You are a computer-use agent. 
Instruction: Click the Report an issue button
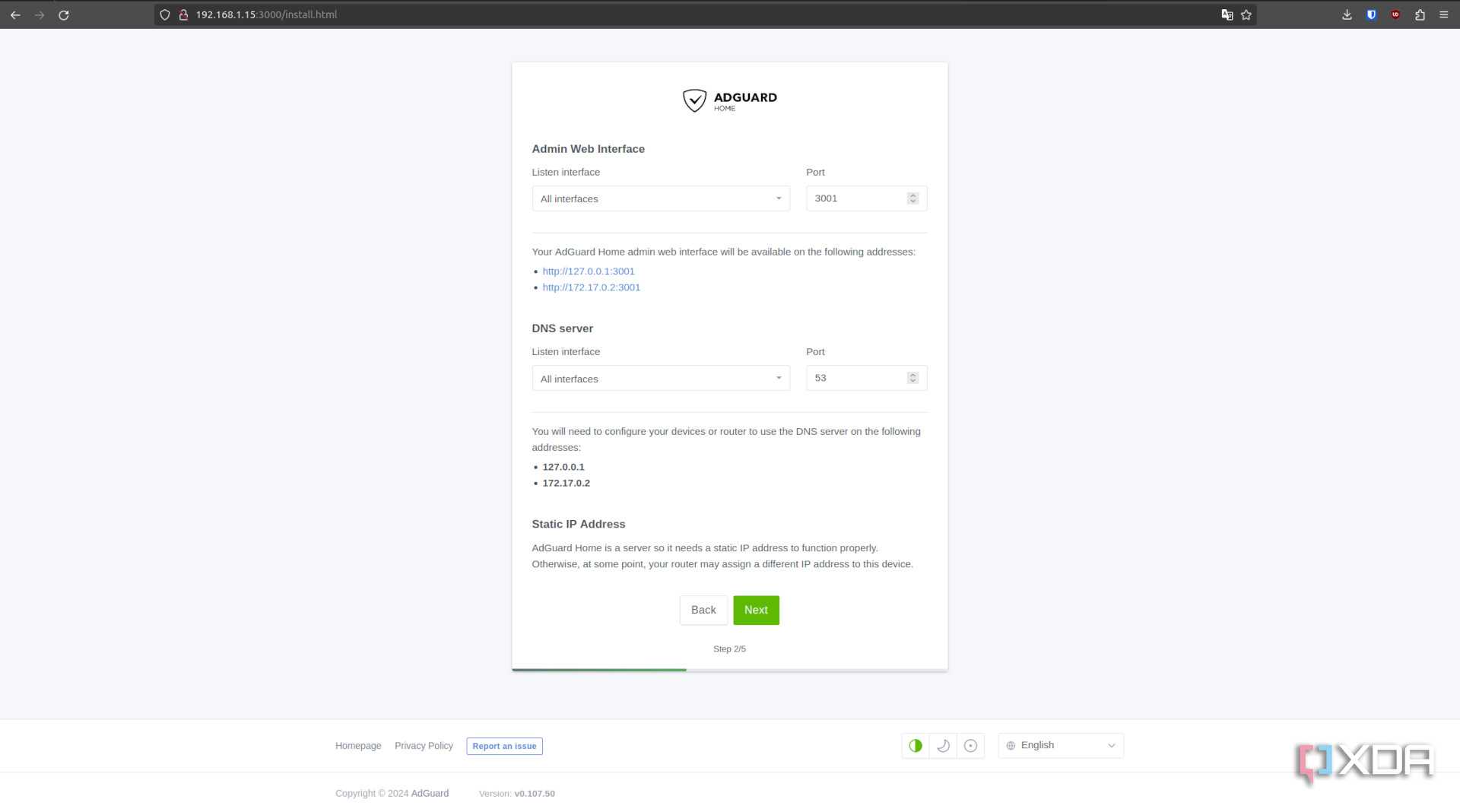(x=504, y=747)
